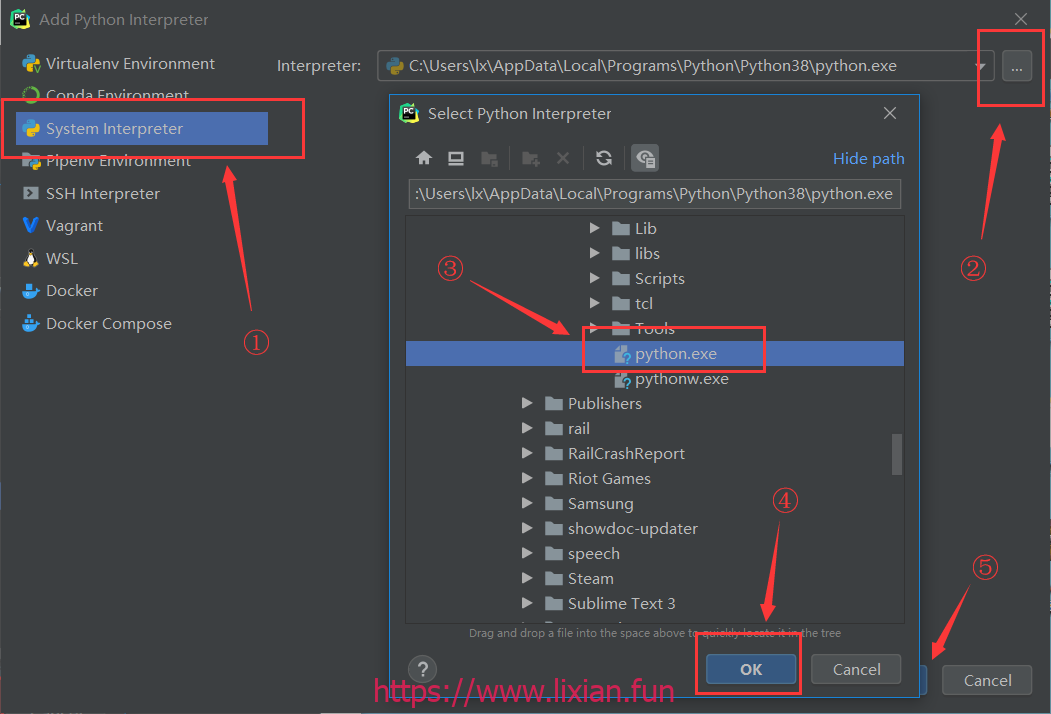Expand the Publishers folder
Image resolution: width=1051 pixels, height=714 pixels.
pos(527,403)
